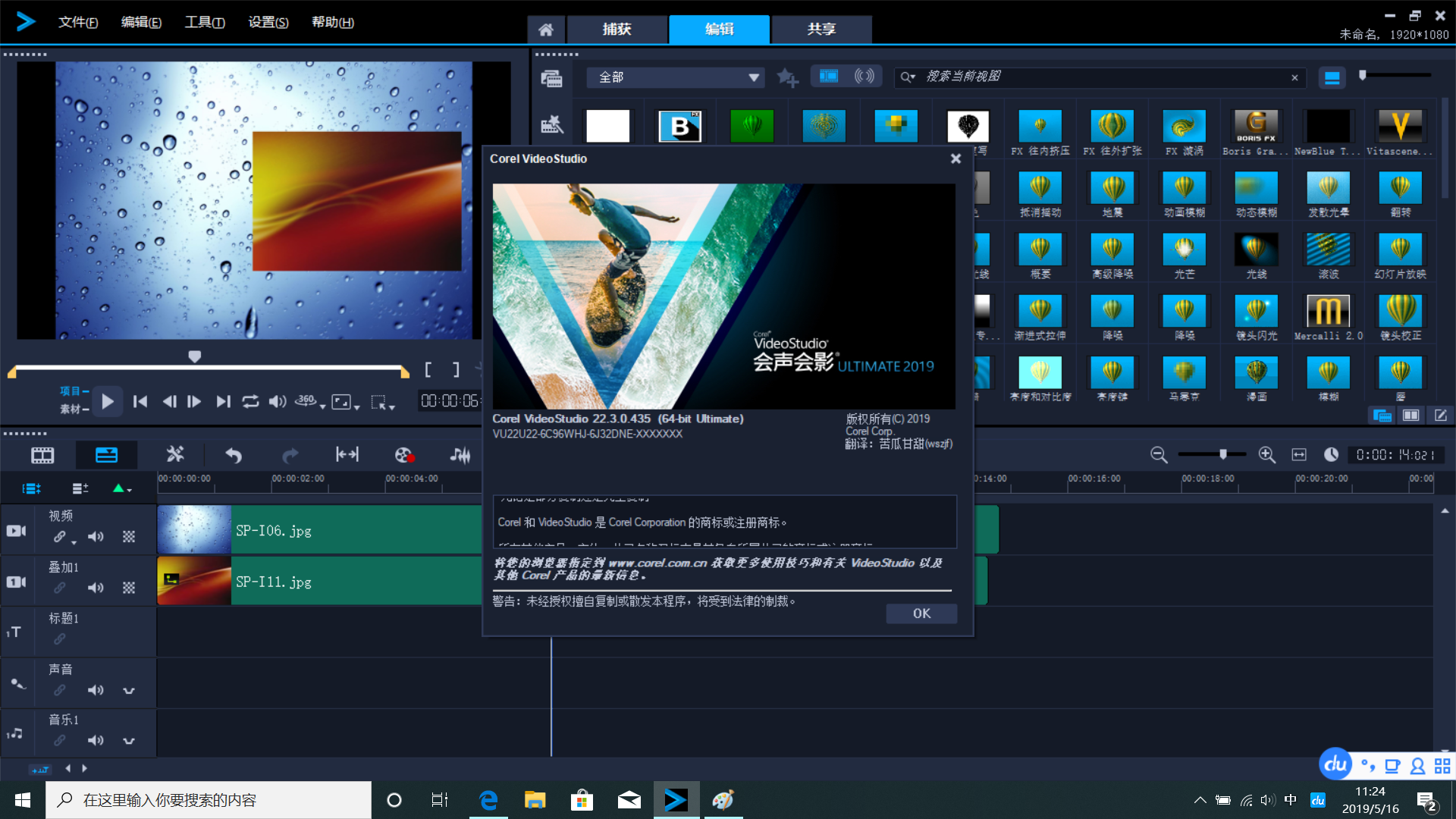Switch preview mode to 素材
This screenshot has width=1456, height=819.
(74, 409)
